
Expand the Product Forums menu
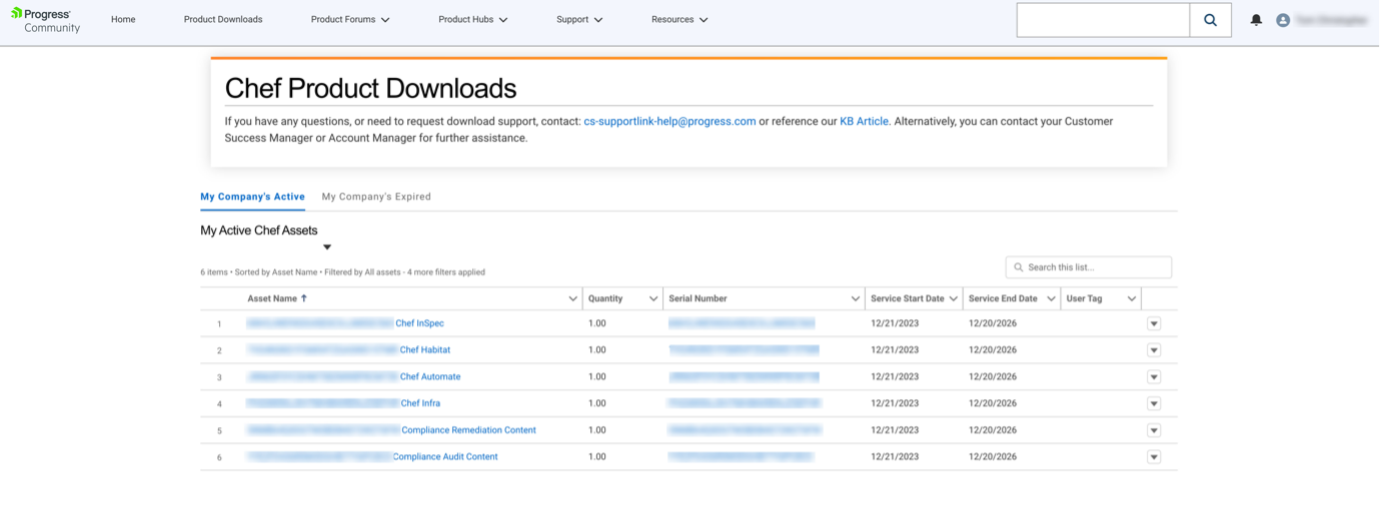pyautogui.click(x=350, y=20)
